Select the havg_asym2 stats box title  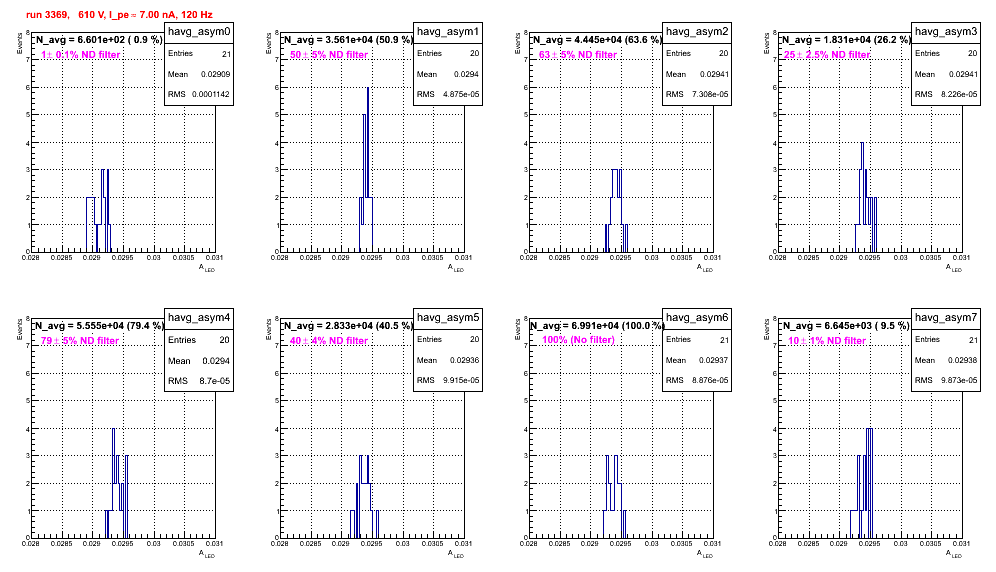(x=697, y=32)
